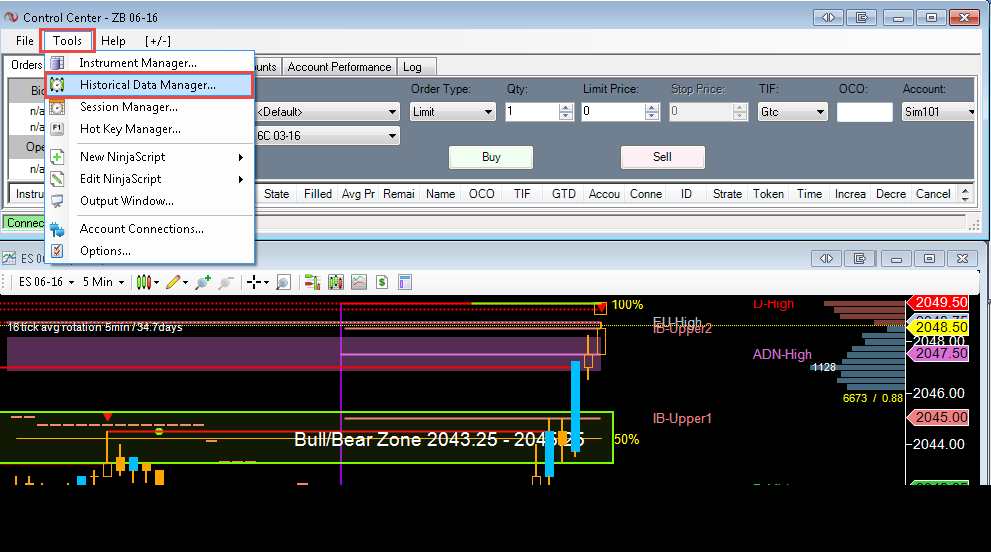
Task: Click the zoom frame magnifier icon
Action: [x=283, y=282]
